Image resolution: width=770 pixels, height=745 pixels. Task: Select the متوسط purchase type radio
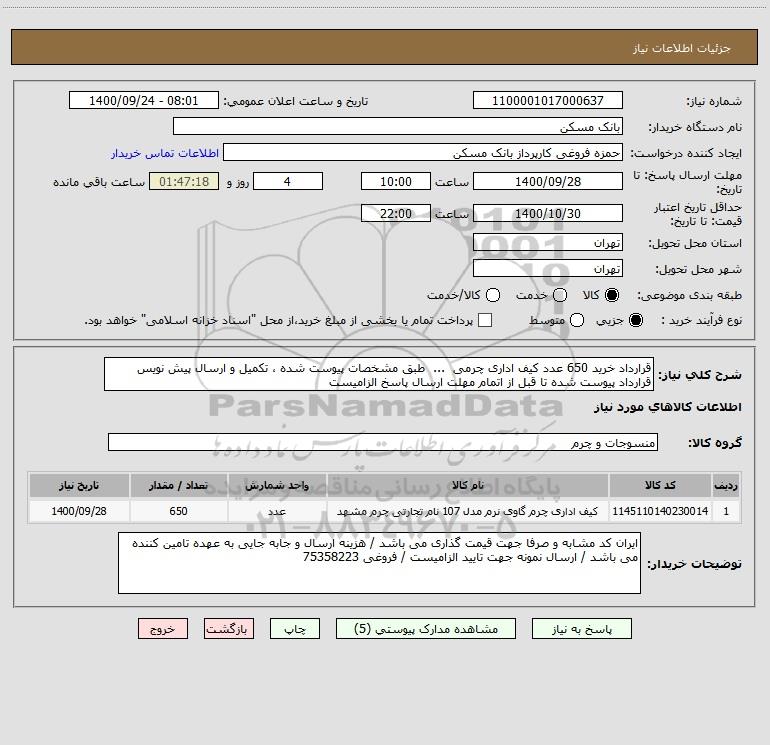pyautogui.click(x=577, y=320)
